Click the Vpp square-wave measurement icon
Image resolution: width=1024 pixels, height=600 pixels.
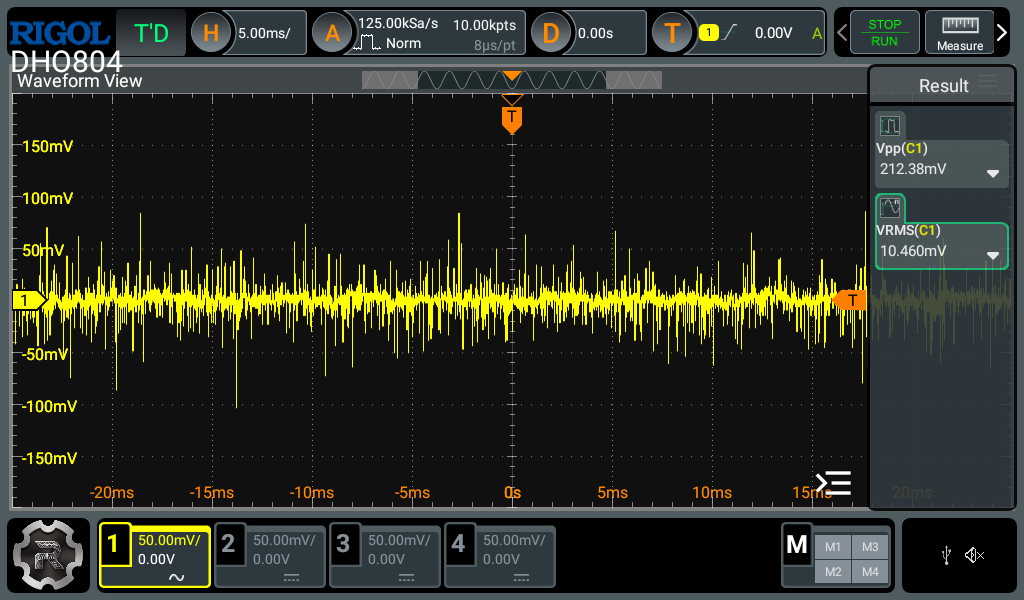click(890, 126)
